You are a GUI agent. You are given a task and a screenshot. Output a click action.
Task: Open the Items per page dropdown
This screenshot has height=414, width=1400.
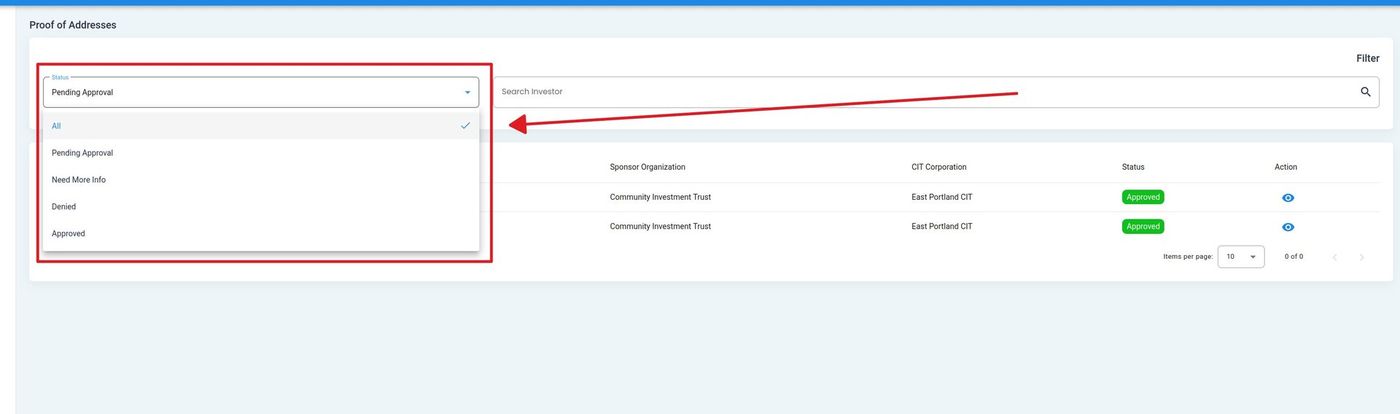pyautogui.click(x=1240, y=257)
